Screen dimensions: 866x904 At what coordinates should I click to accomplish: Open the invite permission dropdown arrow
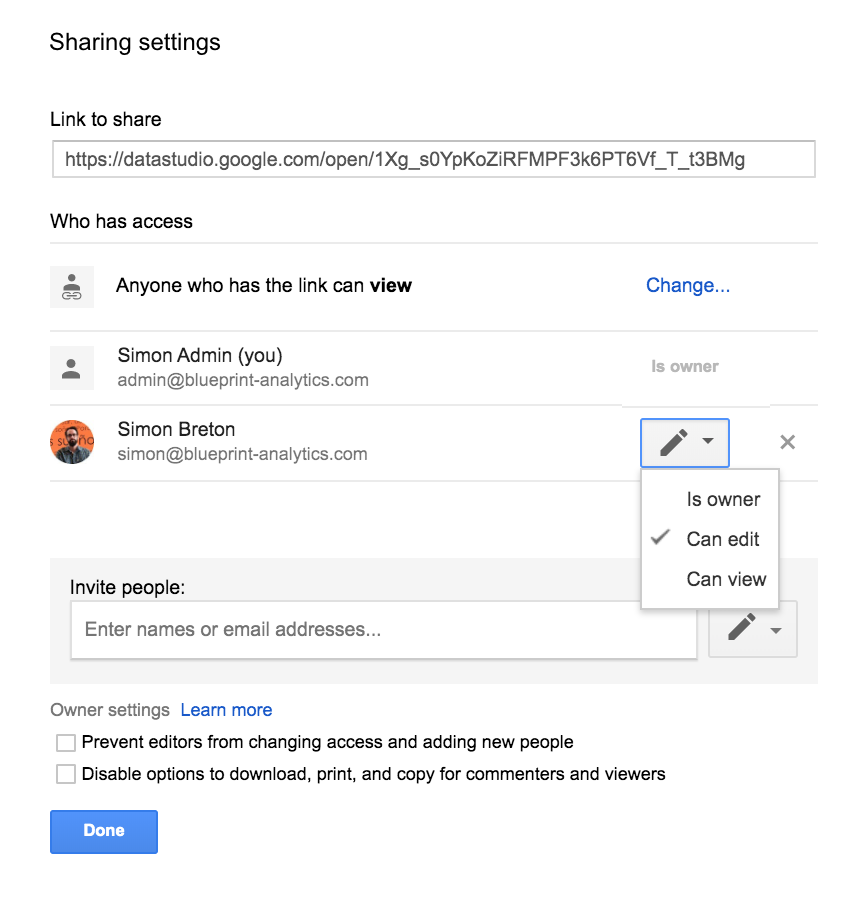(x=776, y=630)
